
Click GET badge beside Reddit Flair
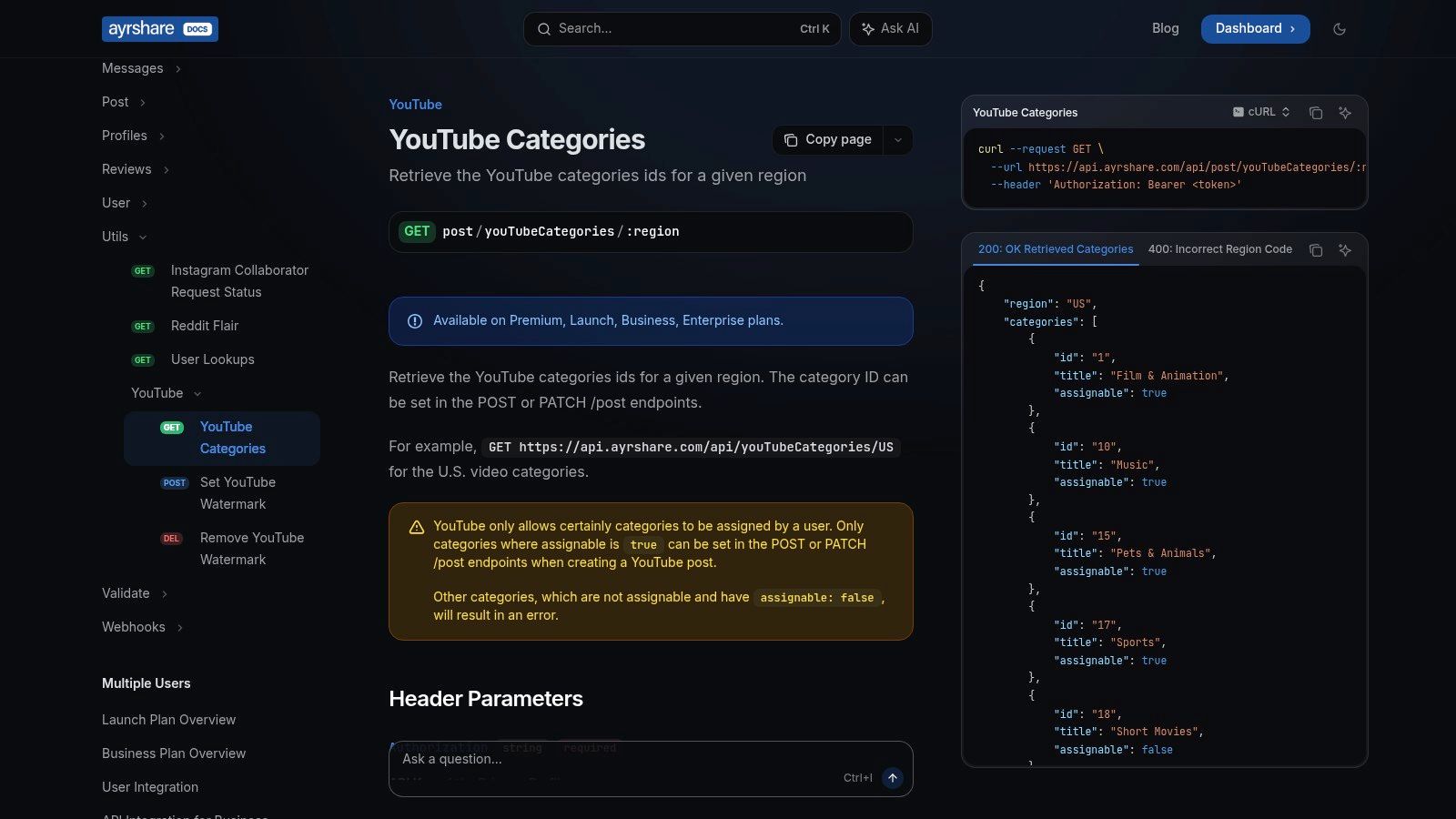click(143, 327)
